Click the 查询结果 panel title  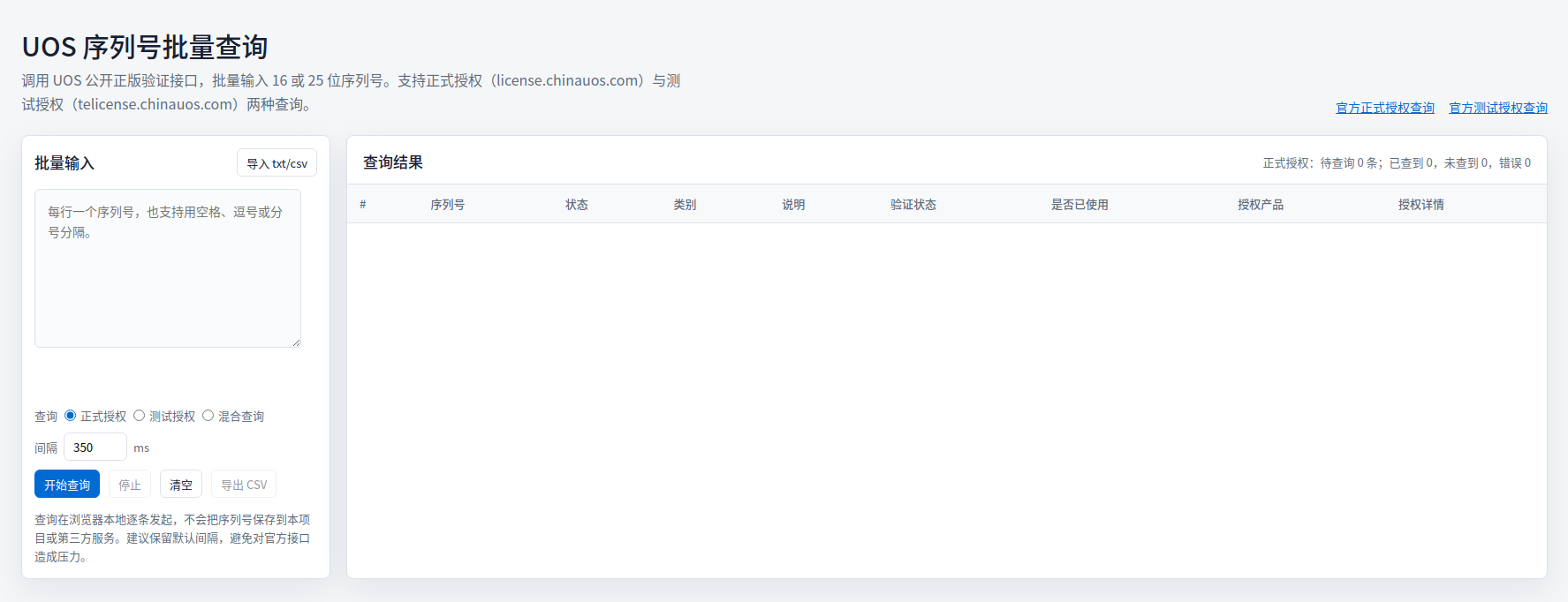(393, 162)
